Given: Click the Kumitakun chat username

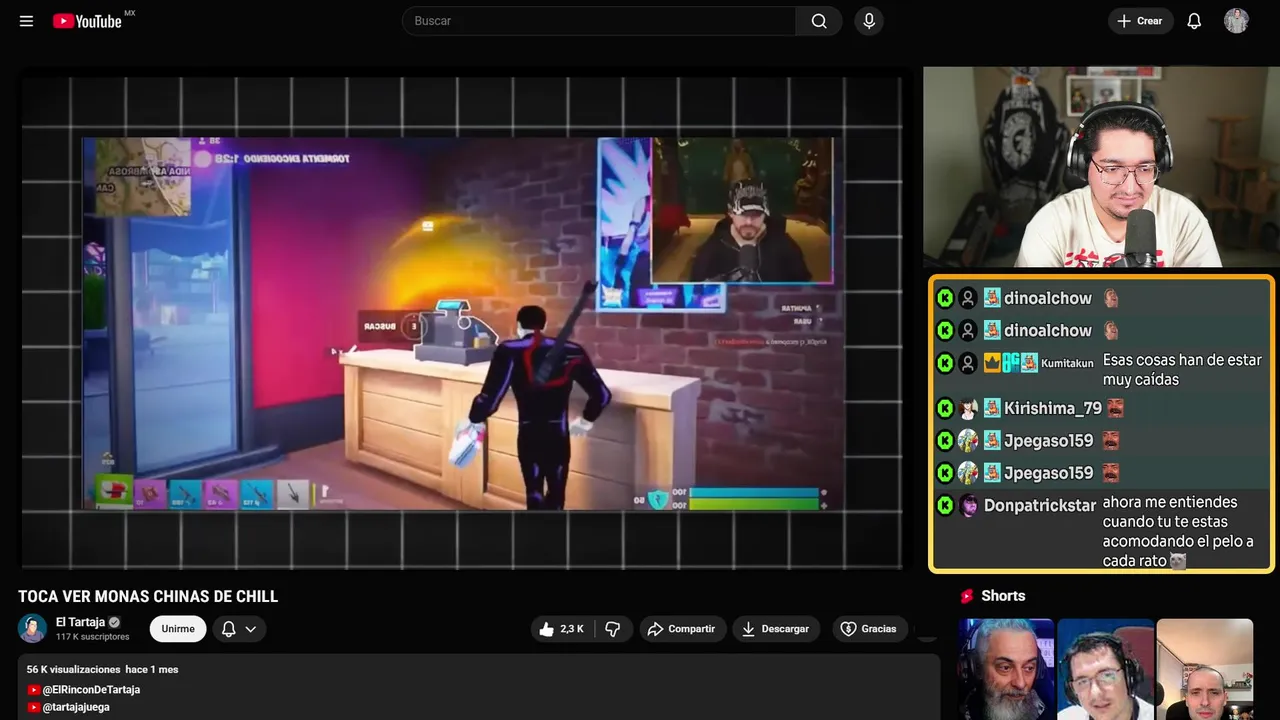Looking at the screenshot, I should [1067, 364].
